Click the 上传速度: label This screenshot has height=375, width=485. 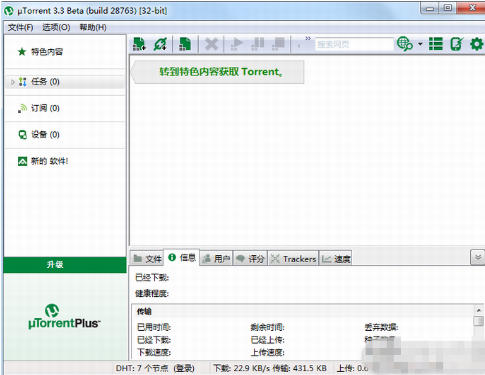click(x=267, y=352)
